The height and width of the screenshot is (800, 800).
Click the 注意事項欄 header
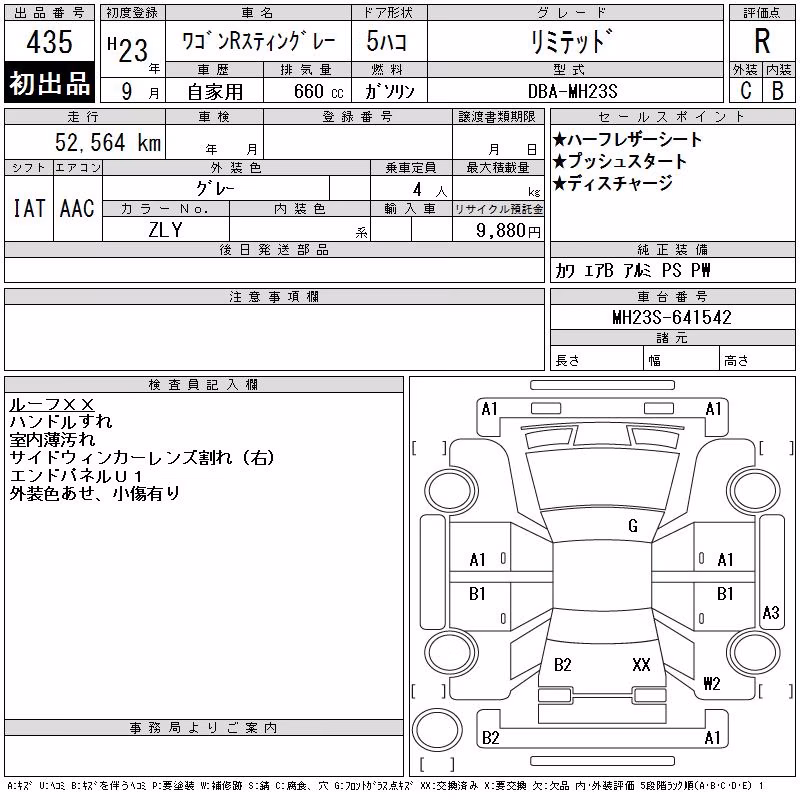[x=274, y=296]
